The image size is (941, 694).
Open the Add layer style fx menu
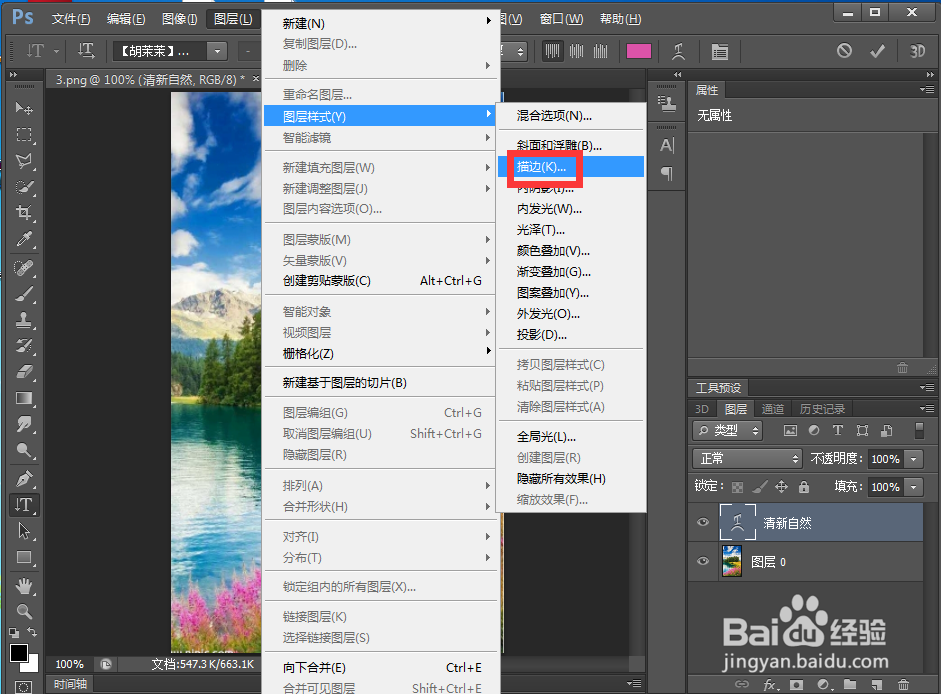point(768,684)
